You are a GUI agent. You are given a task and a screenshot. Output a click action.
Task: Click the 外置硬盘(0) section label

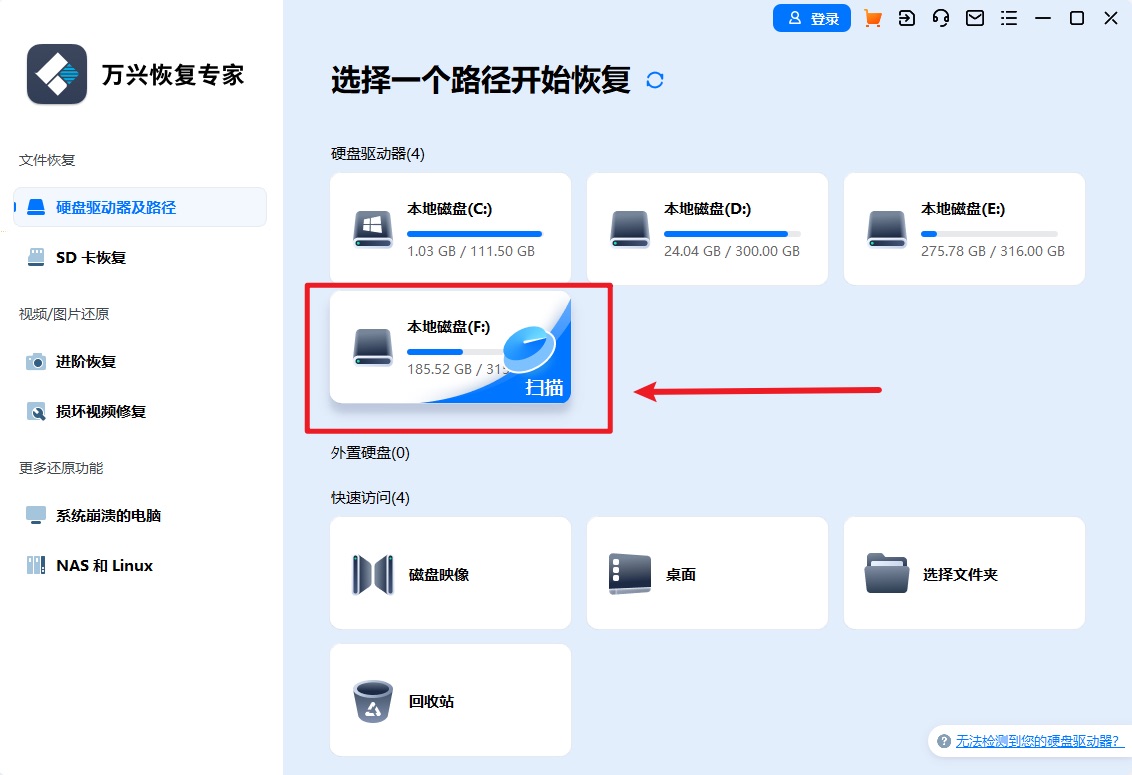[x=370, y=453]
